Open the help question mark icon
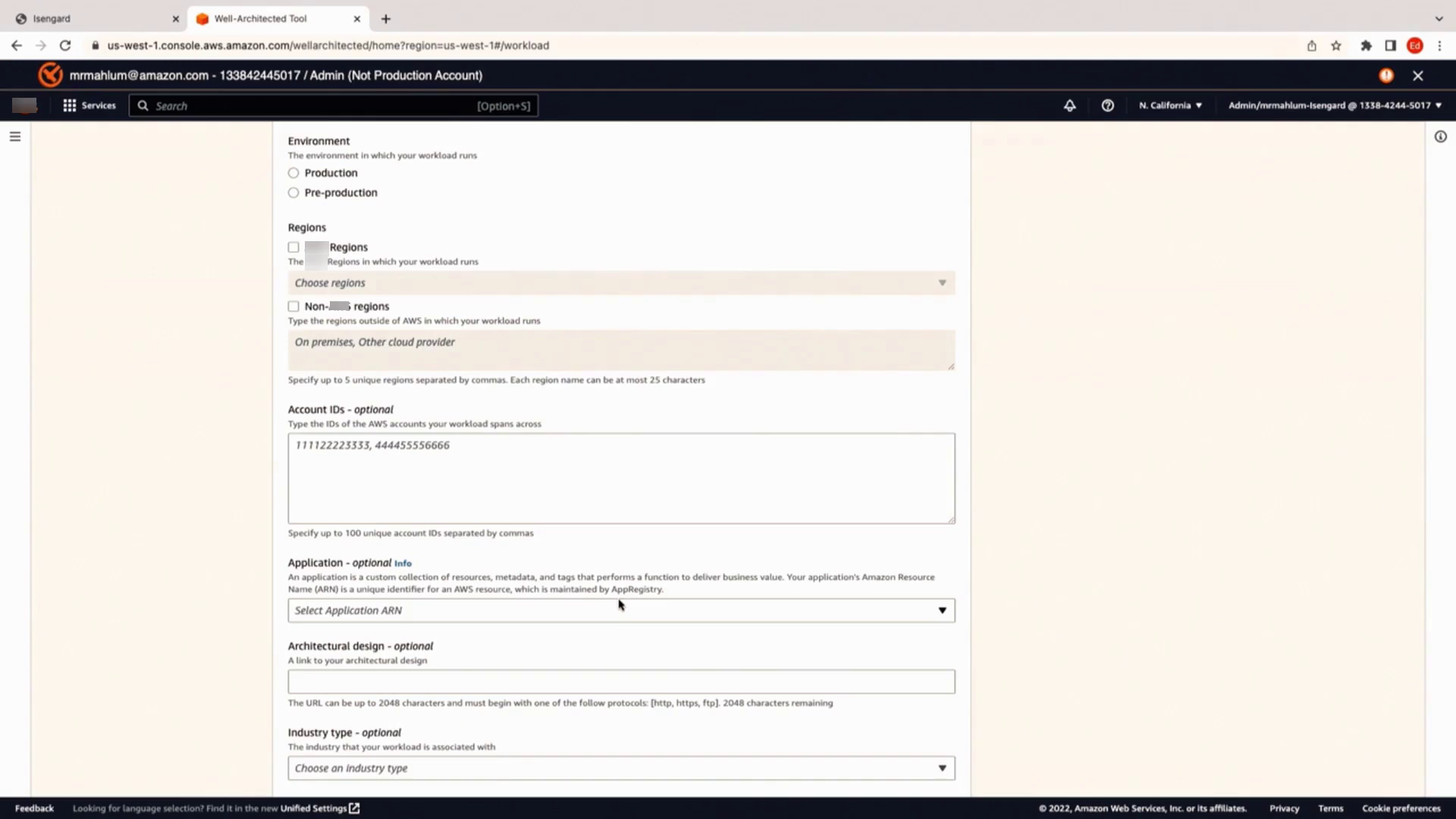 click(1107, 105)
